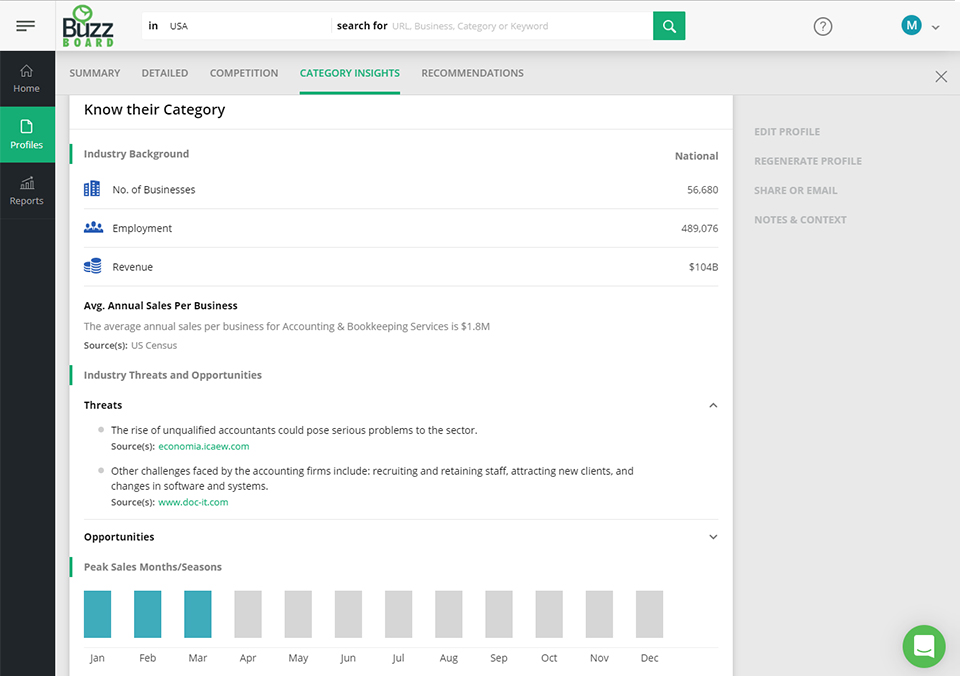Open the hamburger menu icon
The image size is (960, 676).
(25, 26)
